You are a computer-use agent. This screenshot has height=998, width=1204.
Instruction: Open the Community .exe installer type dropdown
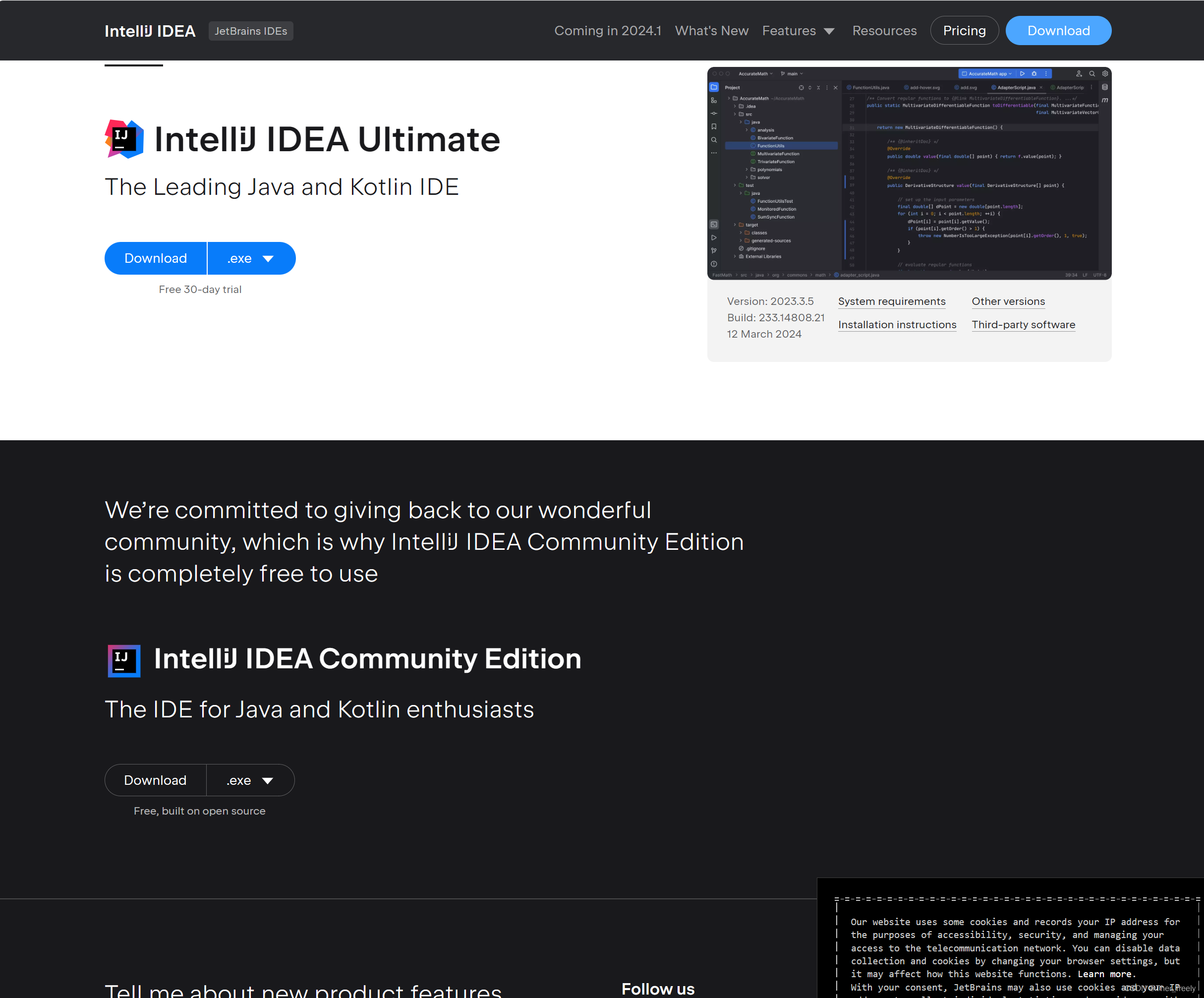[250, 780]
